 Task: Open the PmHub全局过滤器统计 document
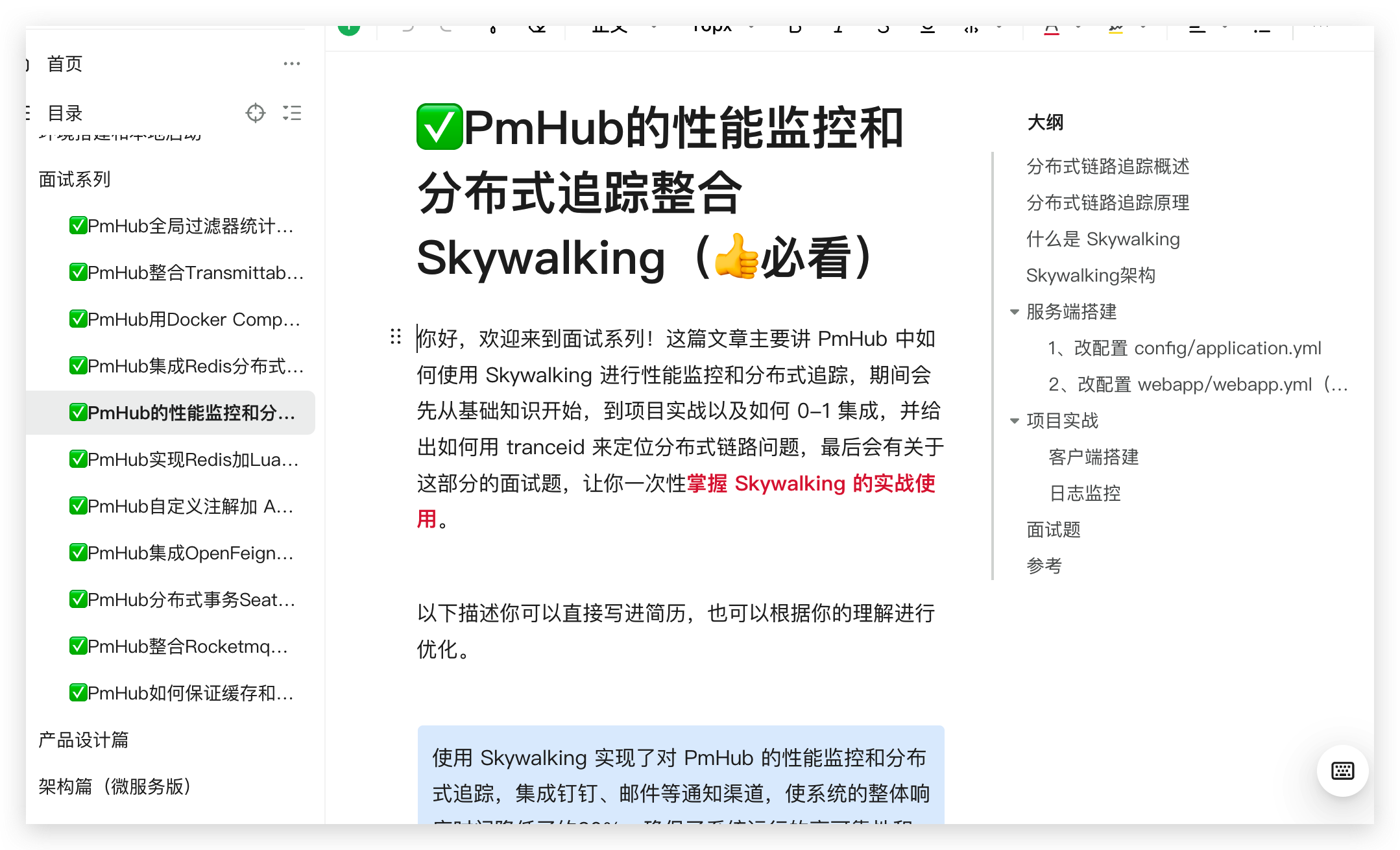click(x=182, y=226)
